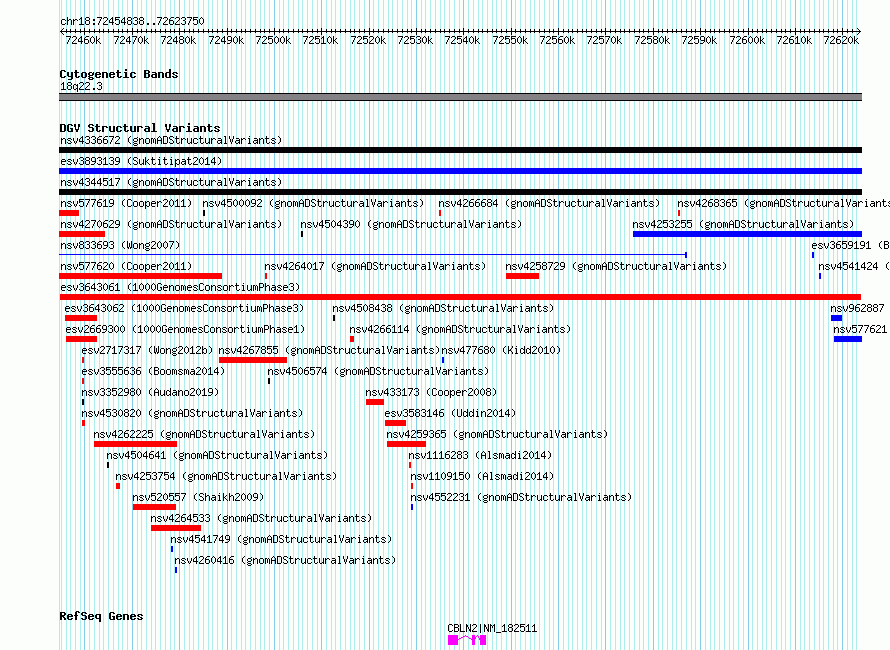Open nsv4259365 variant label

(x=497, y=434)
